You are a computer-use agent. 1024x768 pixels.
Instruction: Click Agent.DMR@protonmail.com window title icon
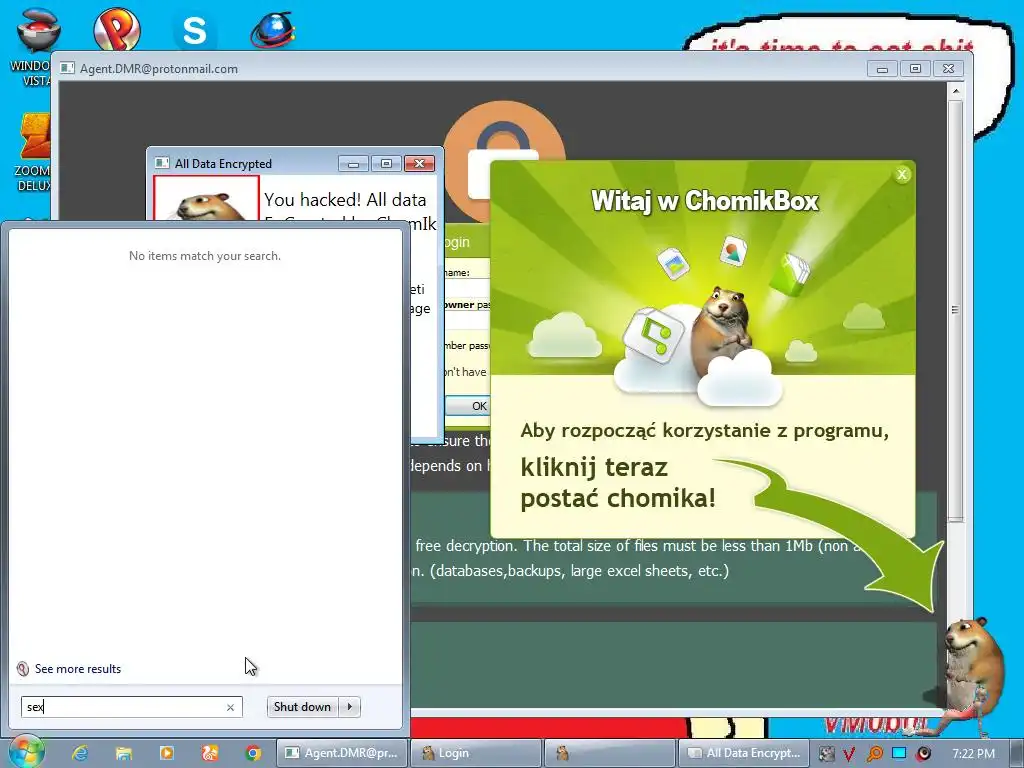pos(67,68)
